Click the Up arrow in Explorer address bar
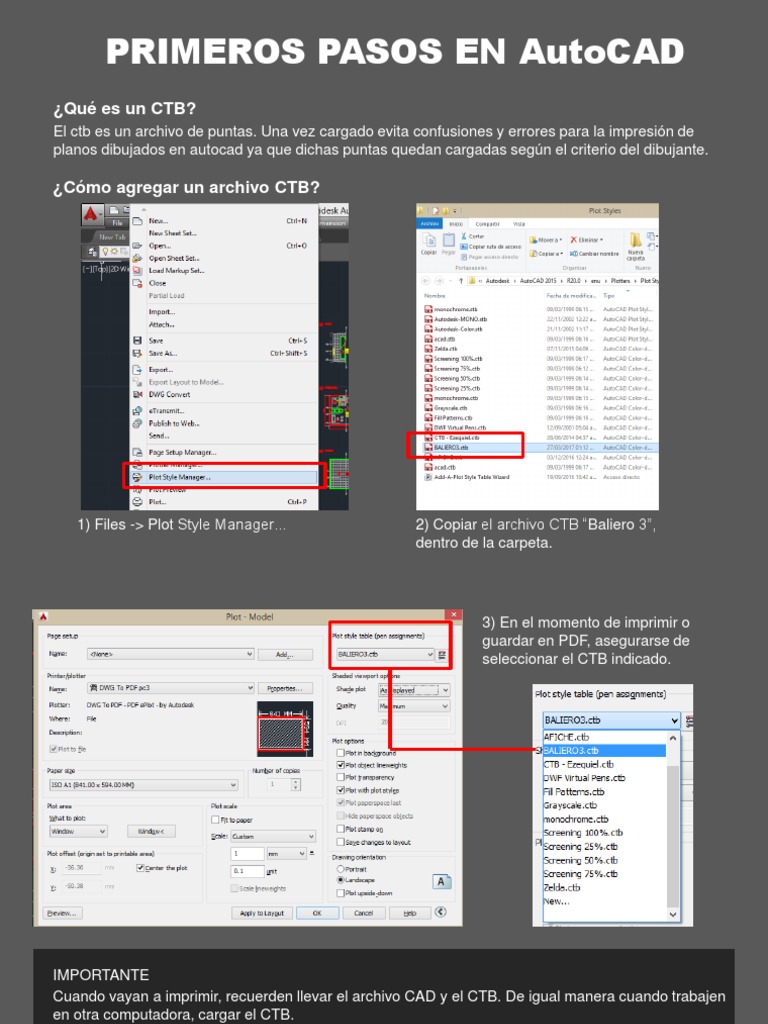 click(460, 281)
